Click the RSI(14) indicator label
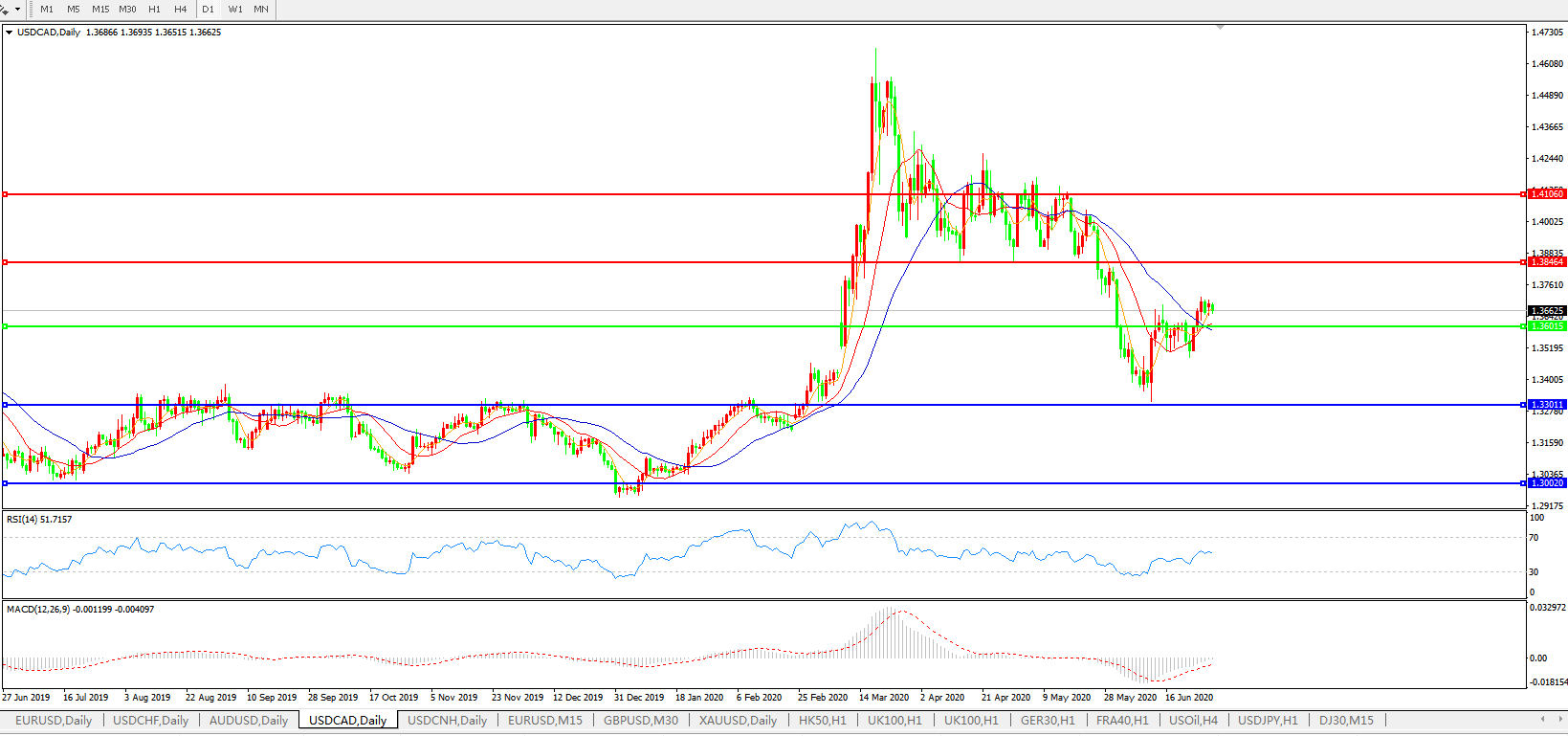Viewport: 1568px width, 736px height. (x=39, y=520)
